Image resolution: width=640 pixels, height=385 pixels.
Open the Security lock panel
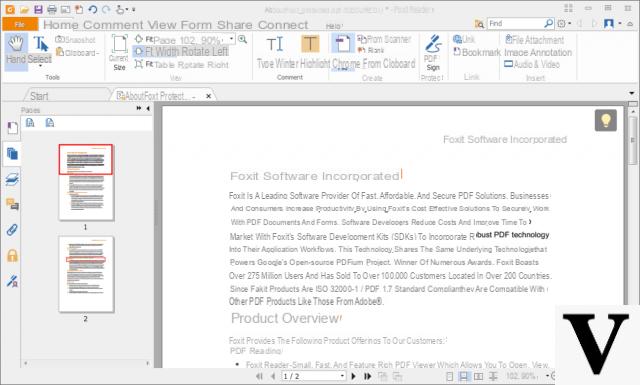(12, 256)
